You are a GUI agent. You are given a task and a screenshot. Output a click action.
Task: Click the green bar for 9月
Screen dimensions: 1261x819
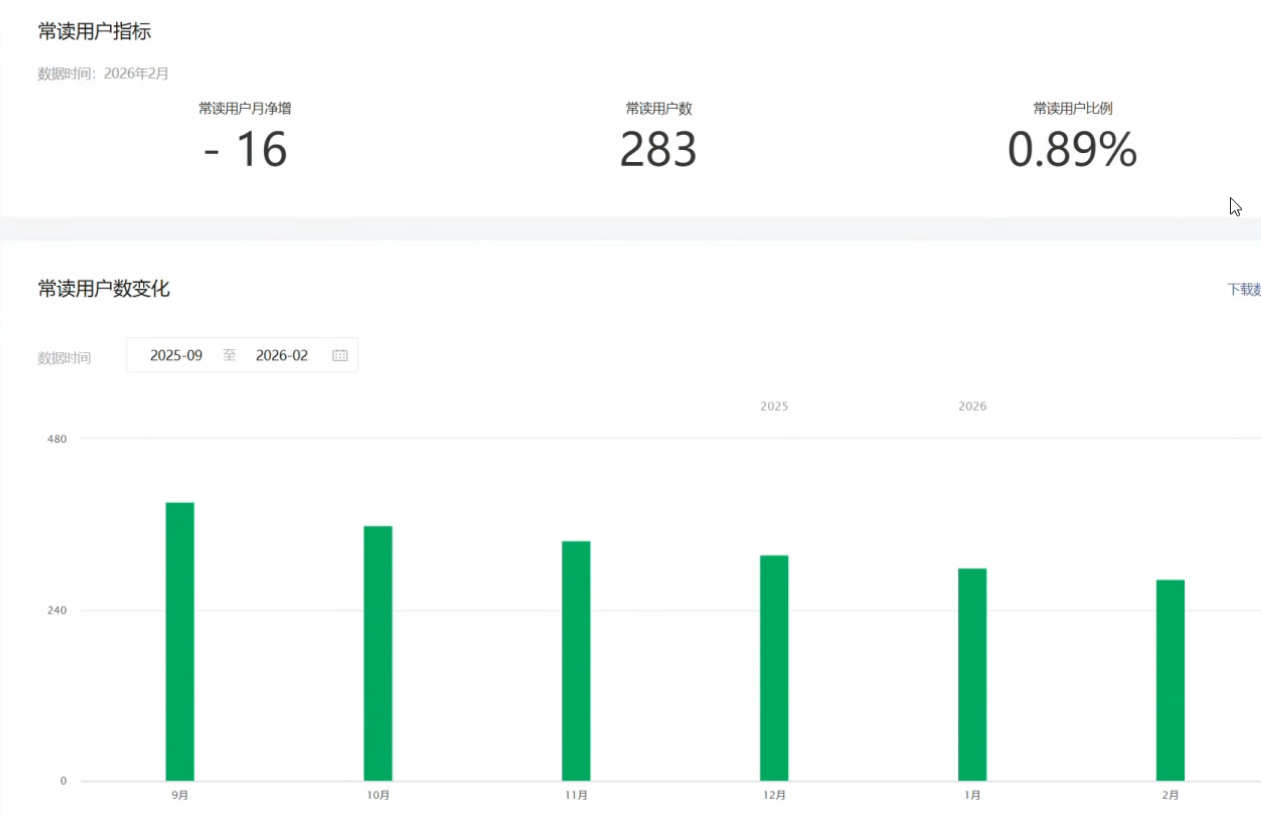180,641
